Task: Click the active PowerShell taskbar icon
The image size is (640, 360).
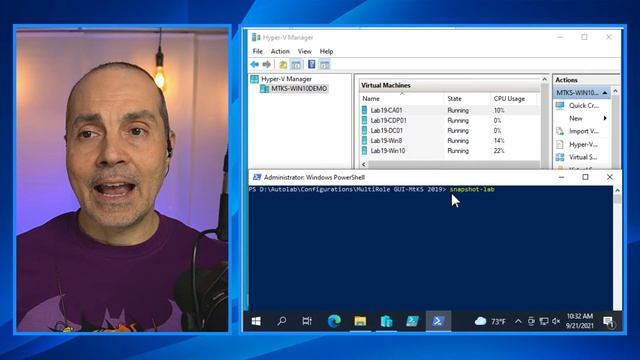Action: [438, 321]
